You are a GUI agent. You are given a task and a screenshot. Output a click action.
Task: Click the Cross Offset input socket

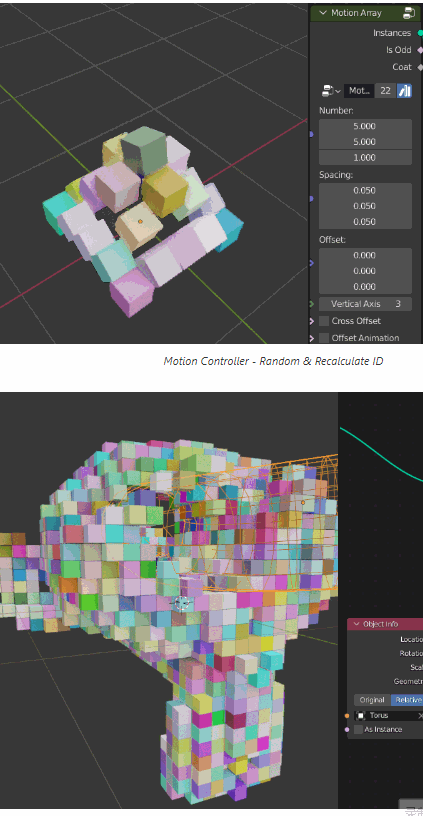click(311, 321)
